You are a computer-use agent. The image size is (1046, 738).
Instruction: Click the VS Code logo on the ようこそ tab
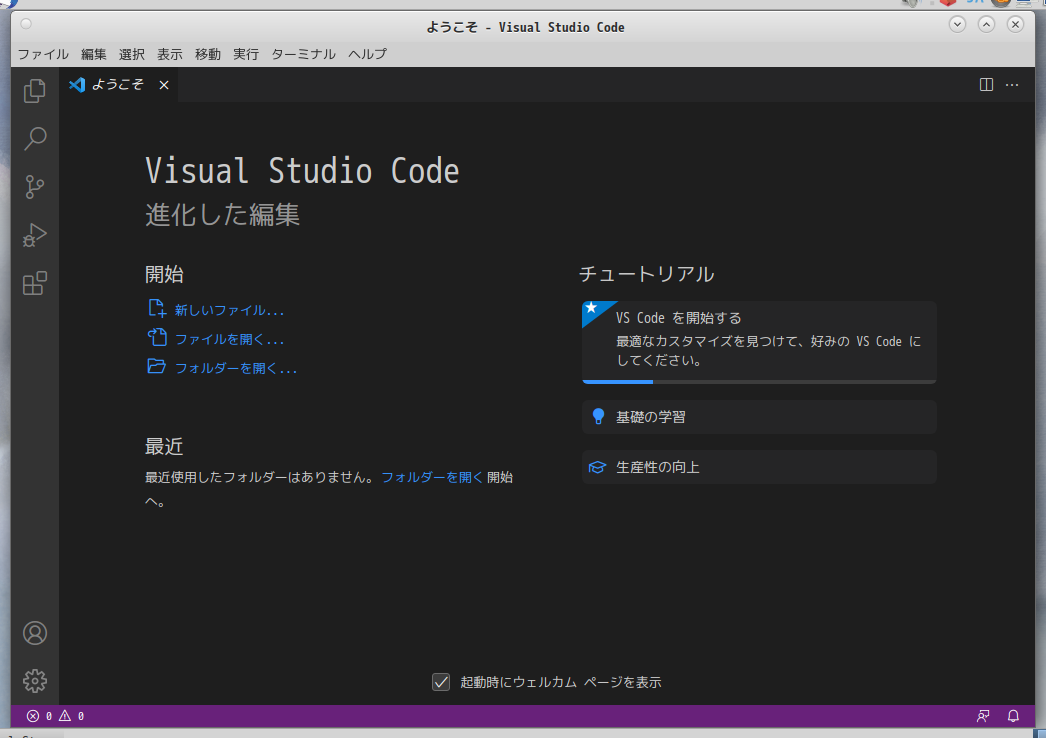(x=77, y=85)
